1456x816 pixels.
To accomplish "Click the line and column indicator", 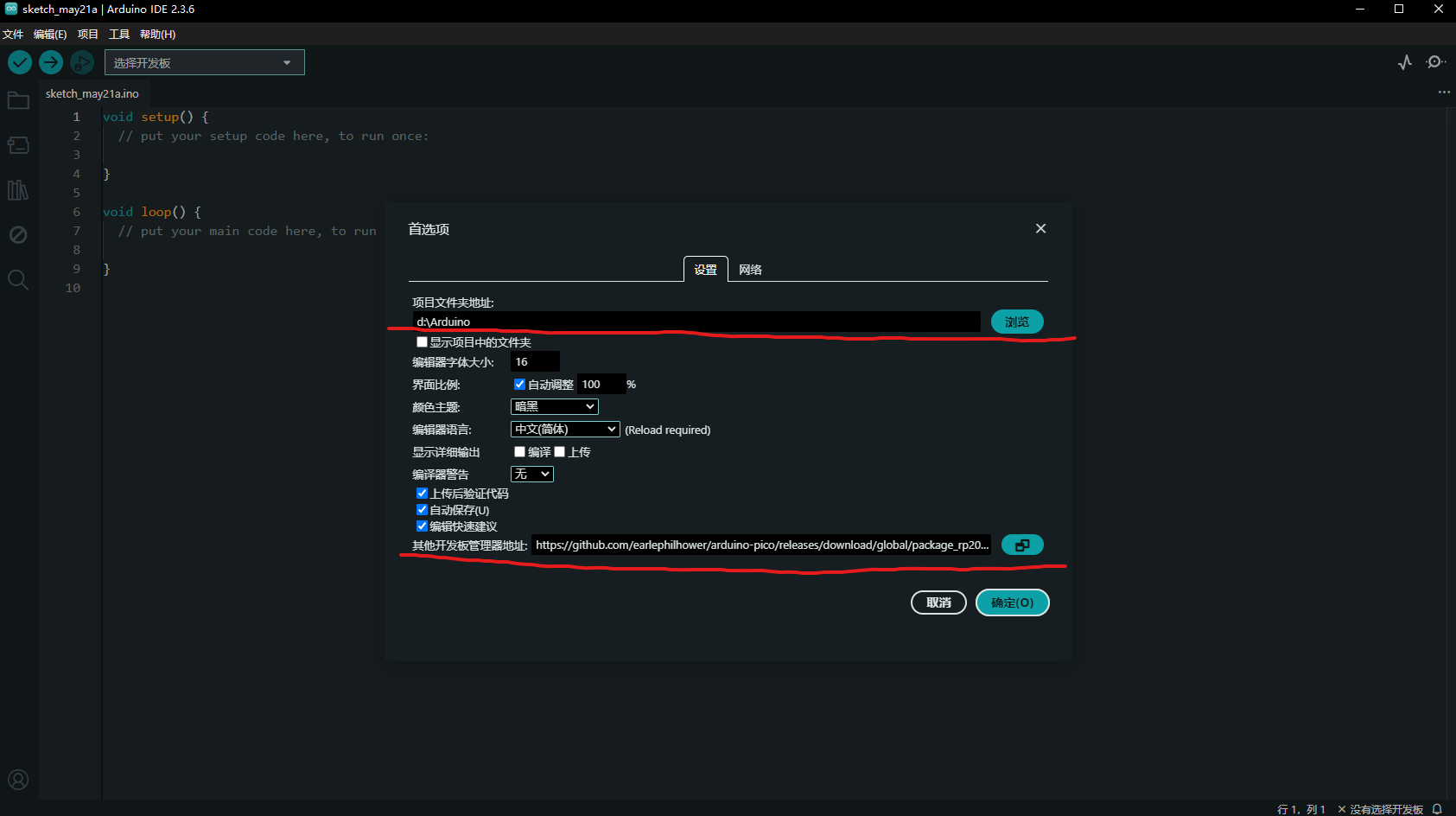I will tap(1301, 809).
